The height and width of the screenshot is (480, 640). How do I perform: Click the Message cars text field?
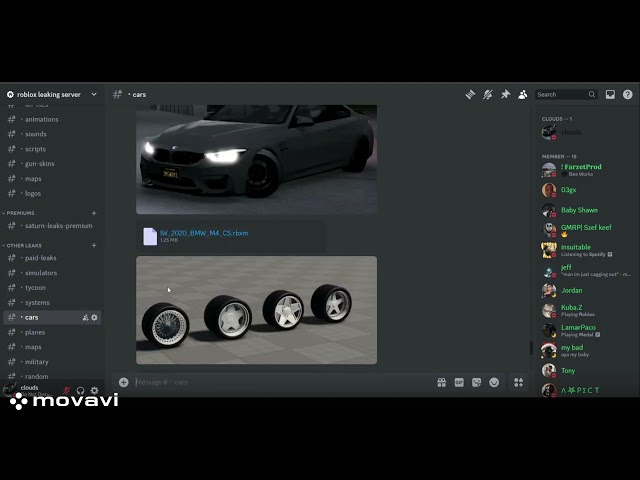[282, 382]
